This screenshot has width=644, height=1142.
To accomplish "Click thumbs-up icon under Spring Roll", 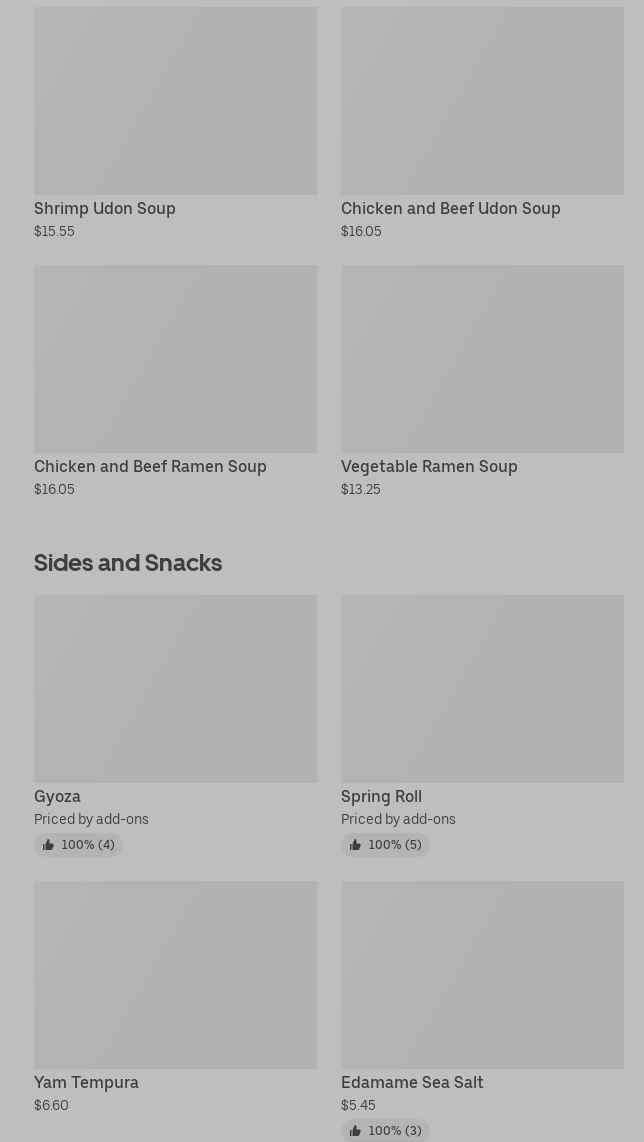I will pos(355,845).
